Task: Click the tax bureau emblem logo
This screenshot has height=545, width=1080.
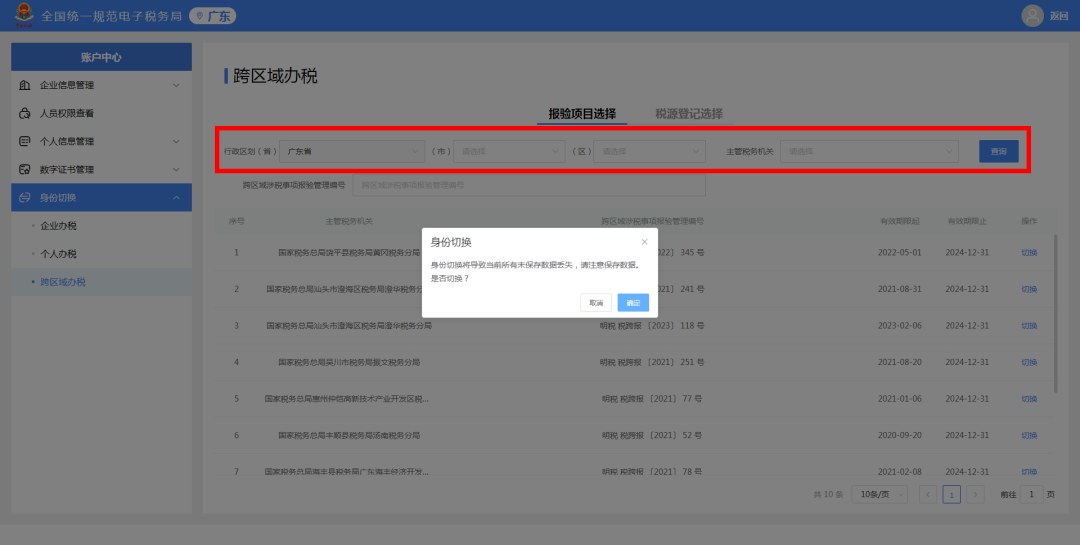Action: pos(24,15)
